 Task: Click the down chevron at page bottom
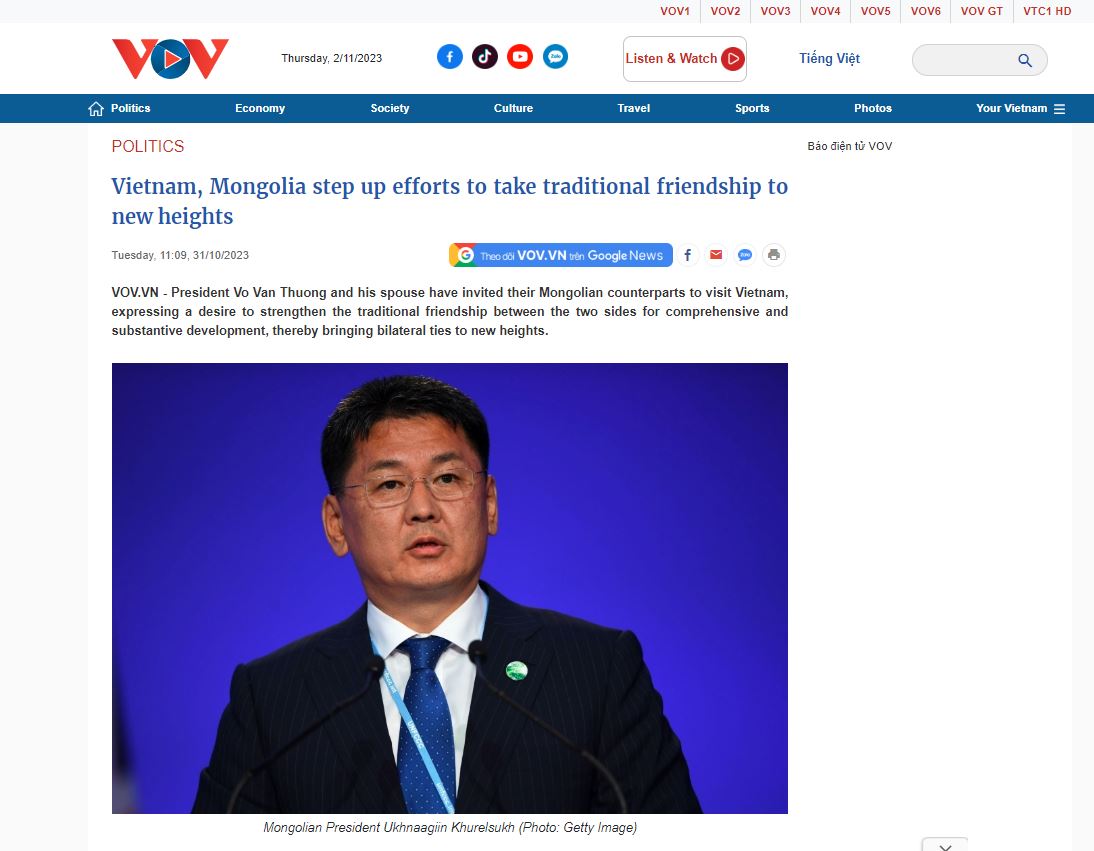click(x=945, y=845)
